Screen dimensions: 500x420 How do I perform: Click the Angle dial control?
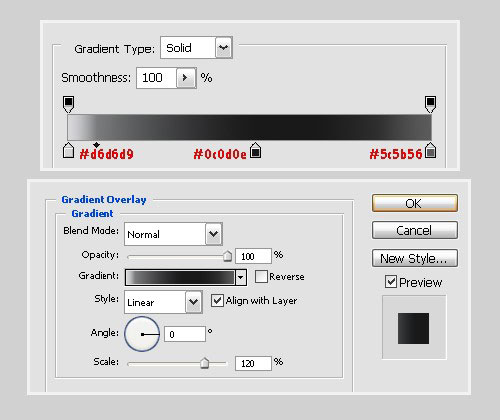tap(142, 334)
